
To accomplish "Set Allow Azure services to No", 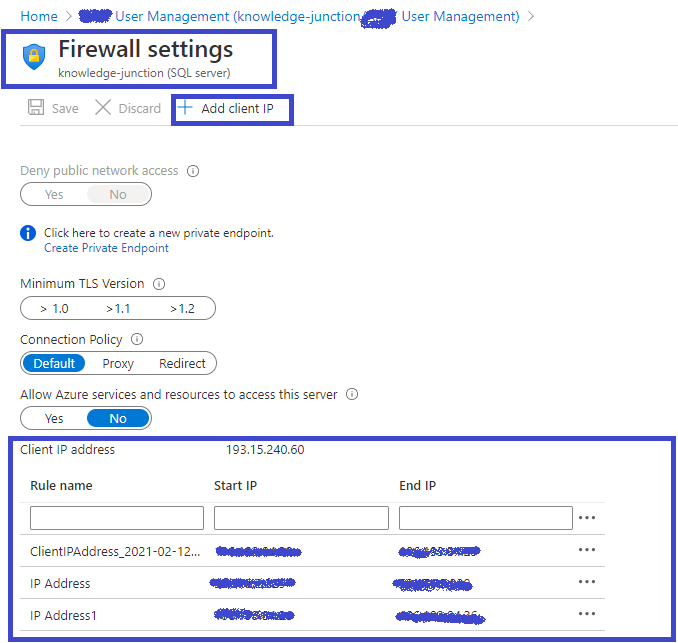I will point(118,419).
